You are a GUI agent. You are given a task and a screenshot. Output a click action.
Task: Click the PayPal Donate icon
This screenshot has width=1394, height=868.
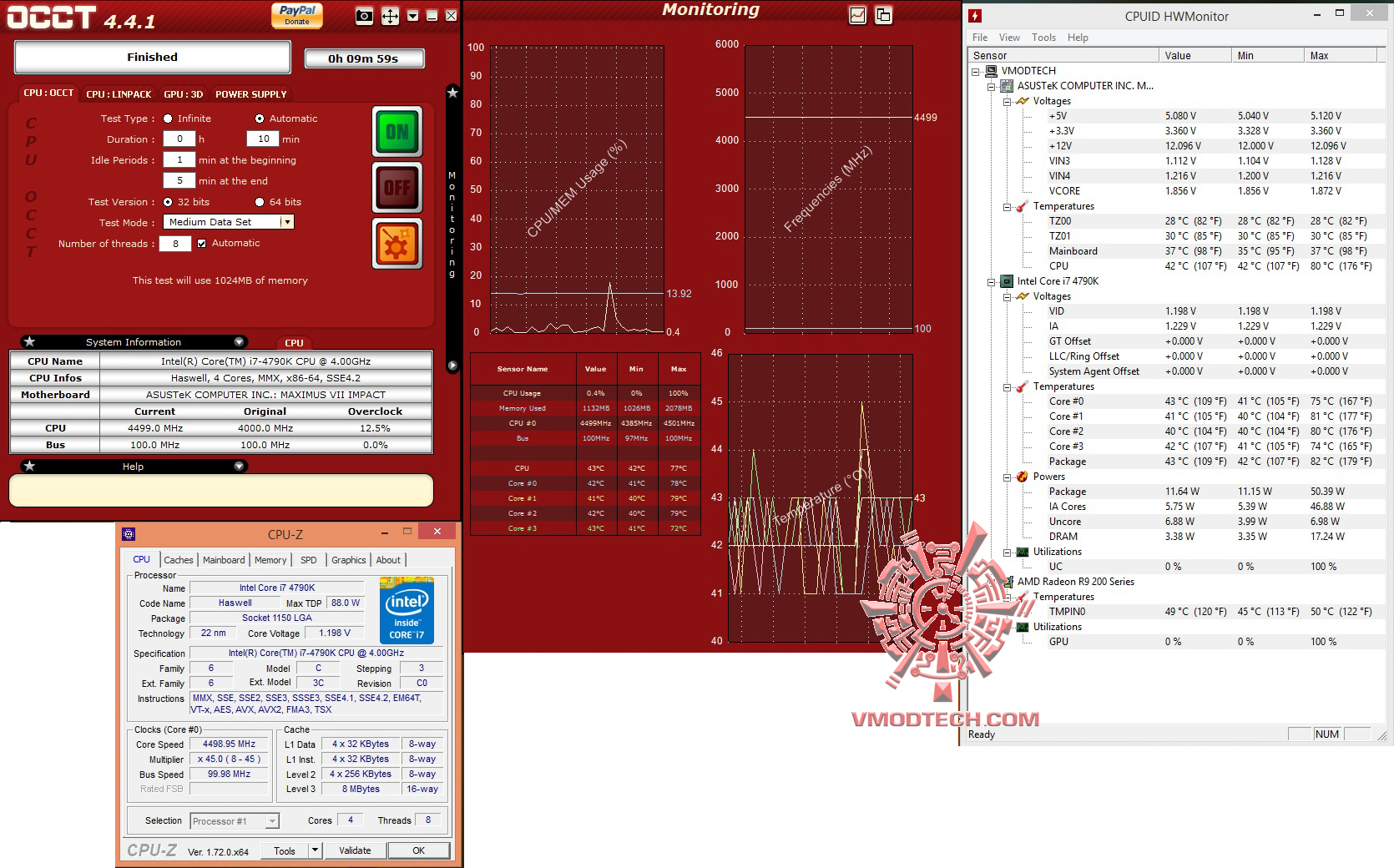click(x=297, y=15)
